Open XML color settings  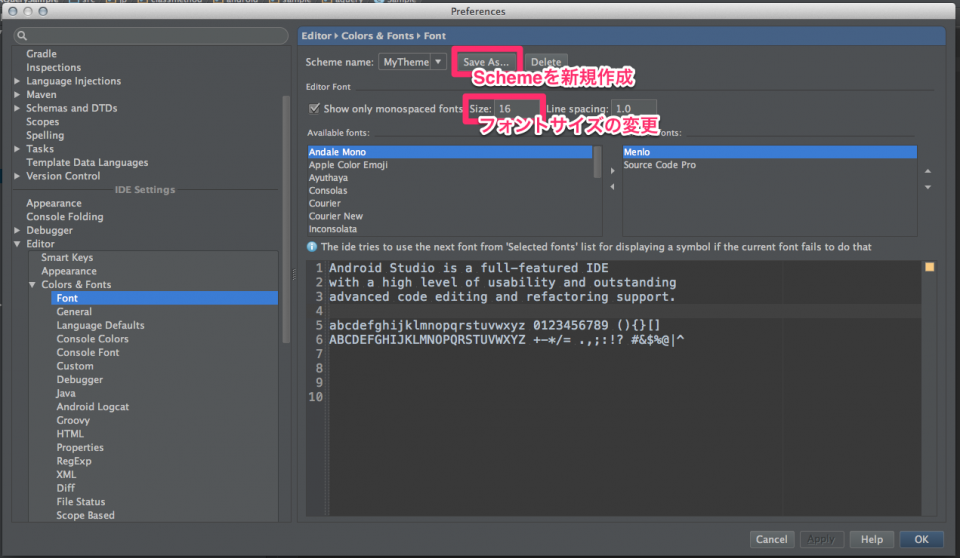[66, 474]
